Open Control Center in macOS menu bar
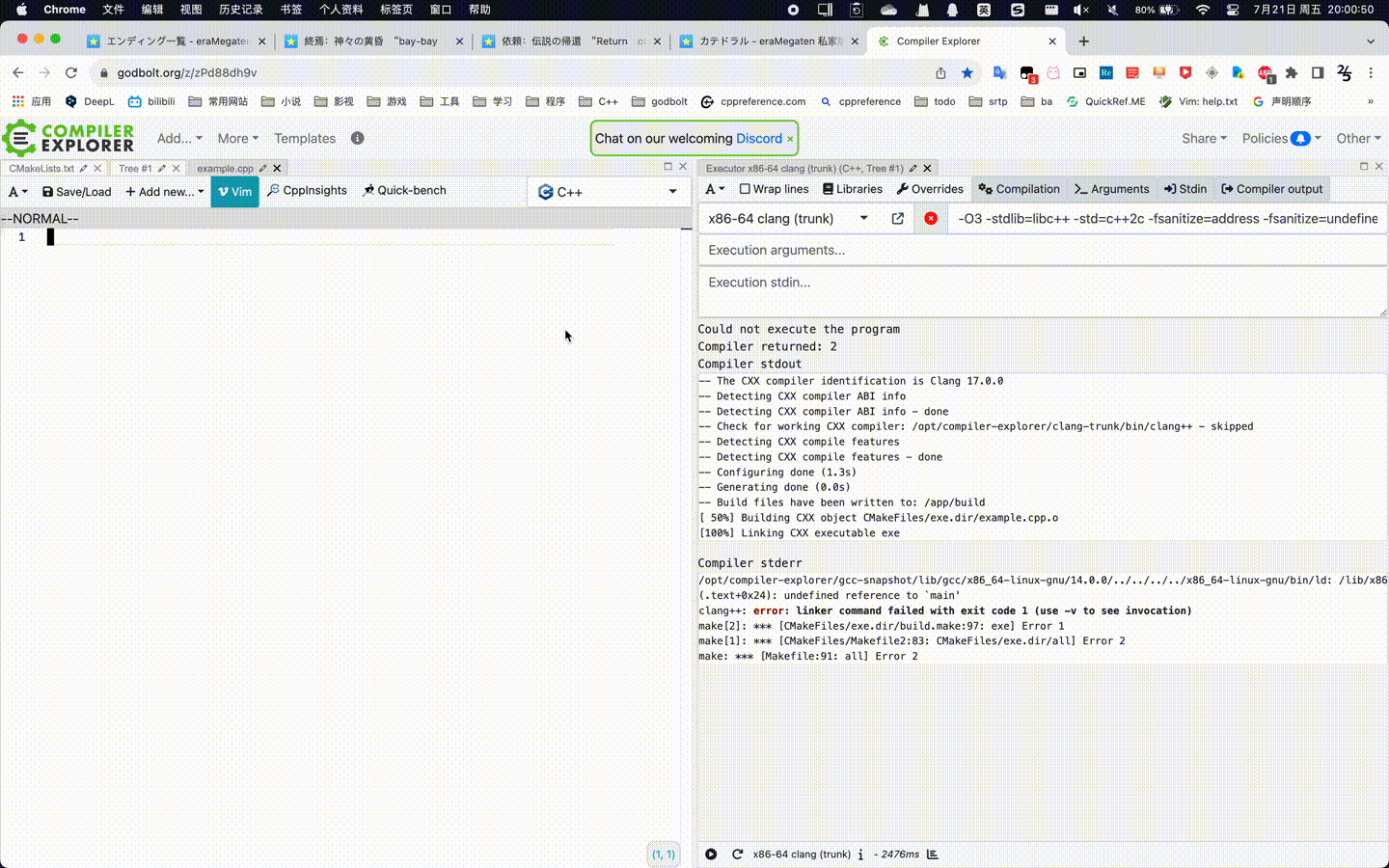This screenshot has width=1389, height=868. click(1233, 10)
